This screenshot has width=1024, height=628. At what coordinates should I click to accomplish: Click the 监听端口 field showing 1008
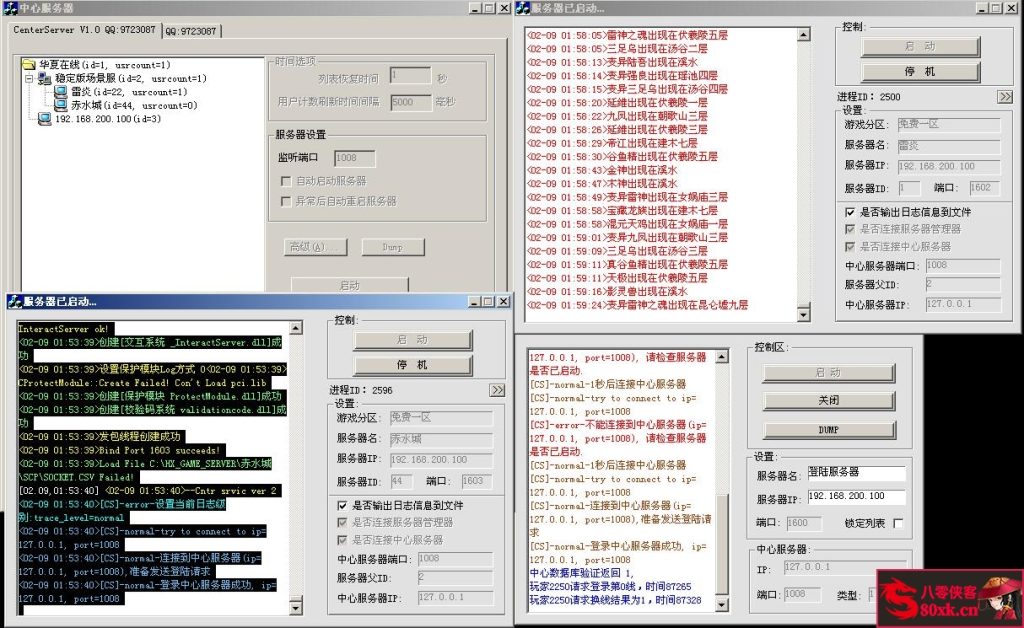pos(355,158)
